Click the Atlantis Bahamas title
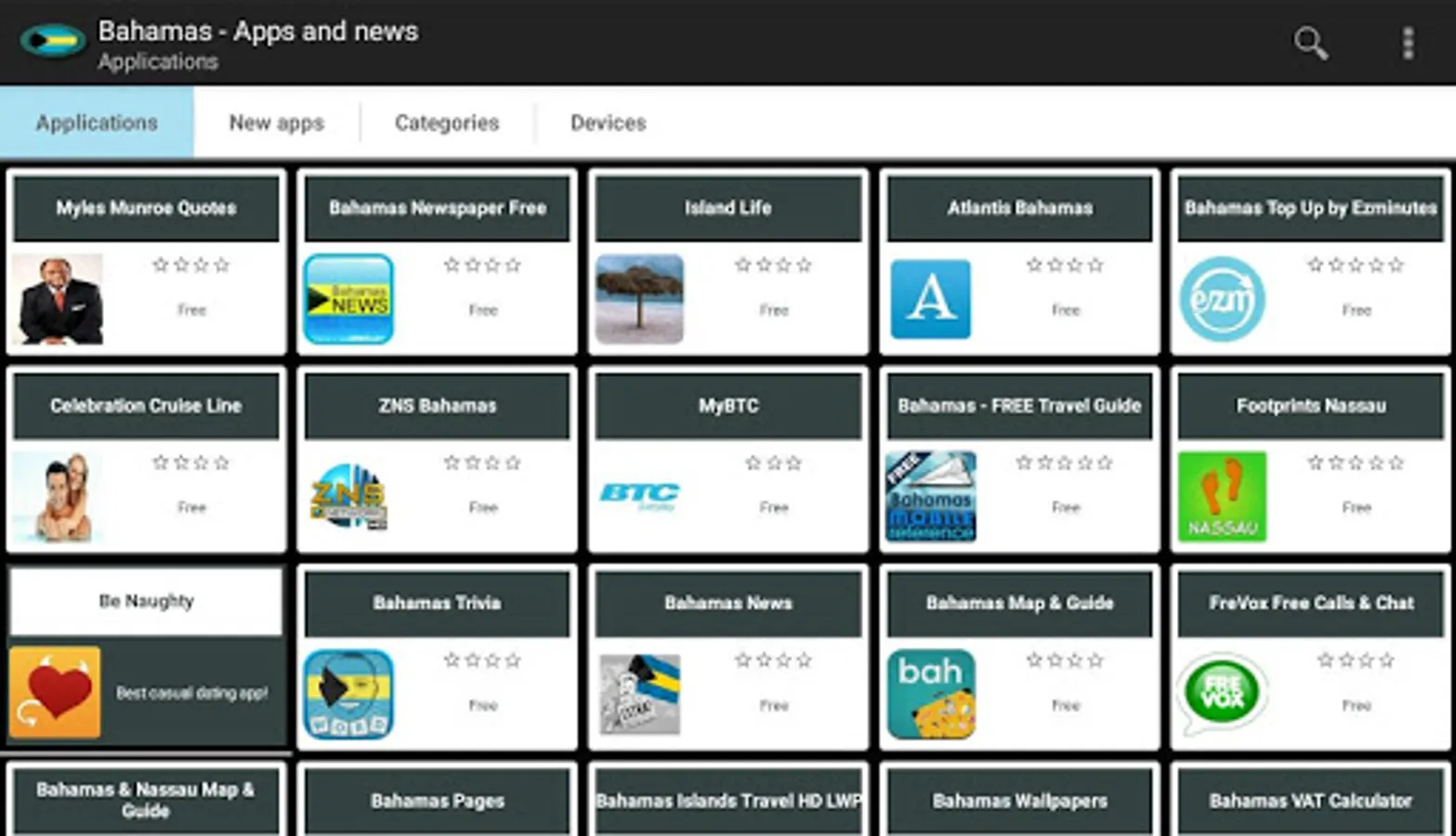Viewport: 1456px width, 836px height. pos(1019,208)
